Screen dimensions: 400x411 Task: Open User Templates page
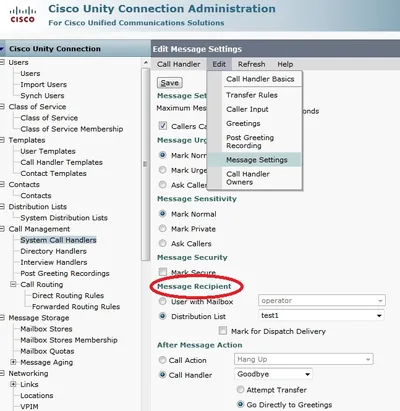[48, 151]
